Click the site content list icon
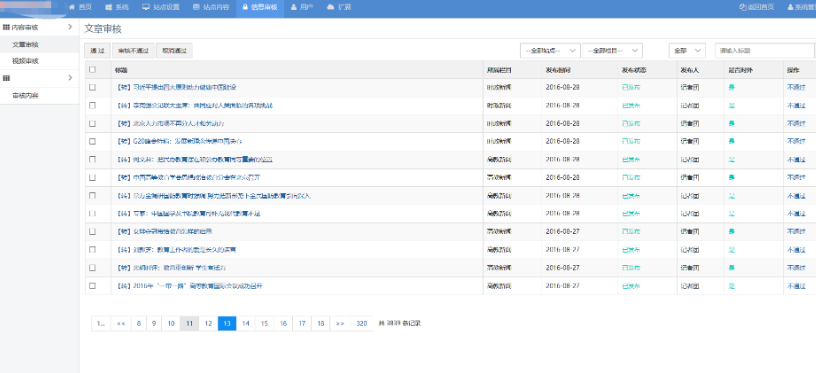This screenshot has width=816, height=373. point(196,7)
